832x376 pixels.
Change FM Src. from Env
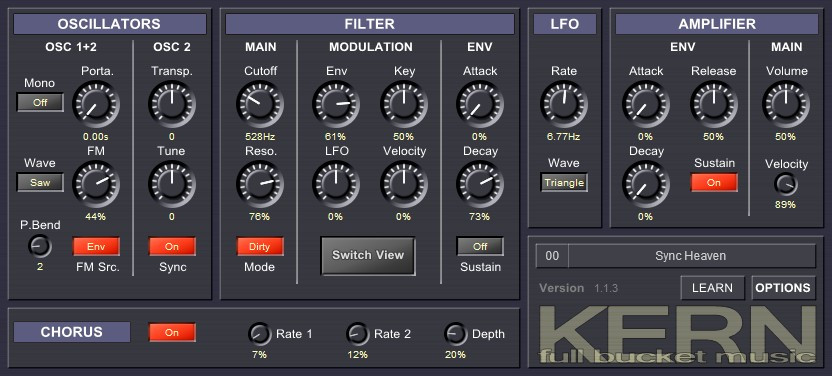(x=96, y=246)
